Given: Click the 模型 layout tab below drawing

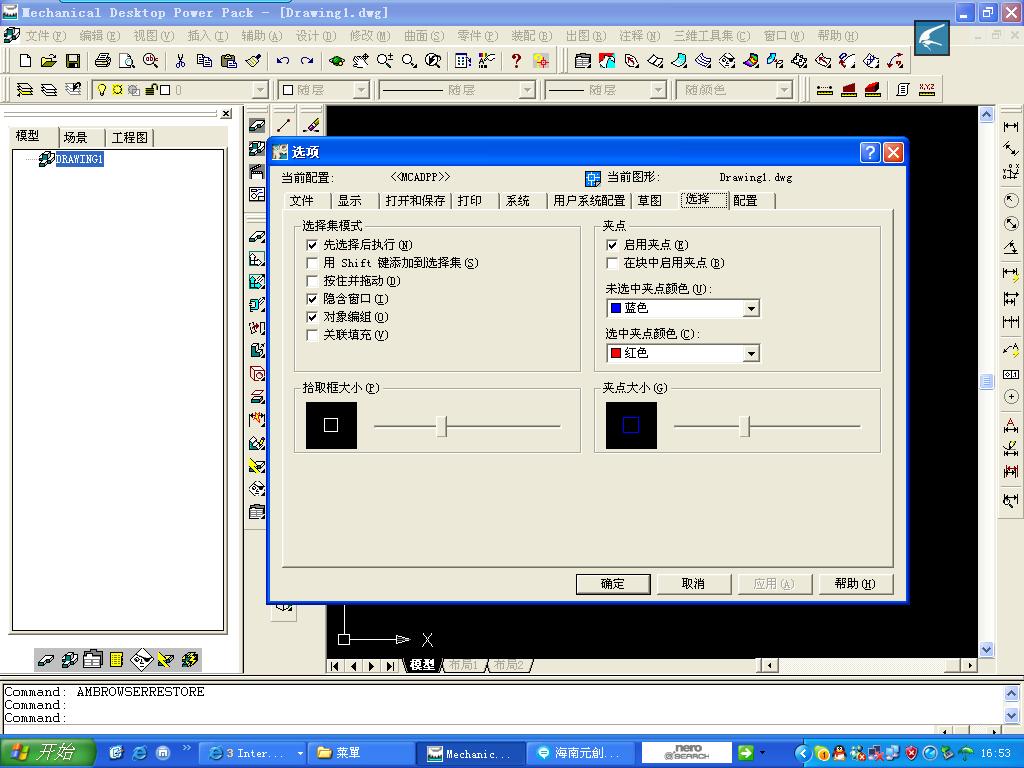Looking at the screenshot, I should pos(423,665).
